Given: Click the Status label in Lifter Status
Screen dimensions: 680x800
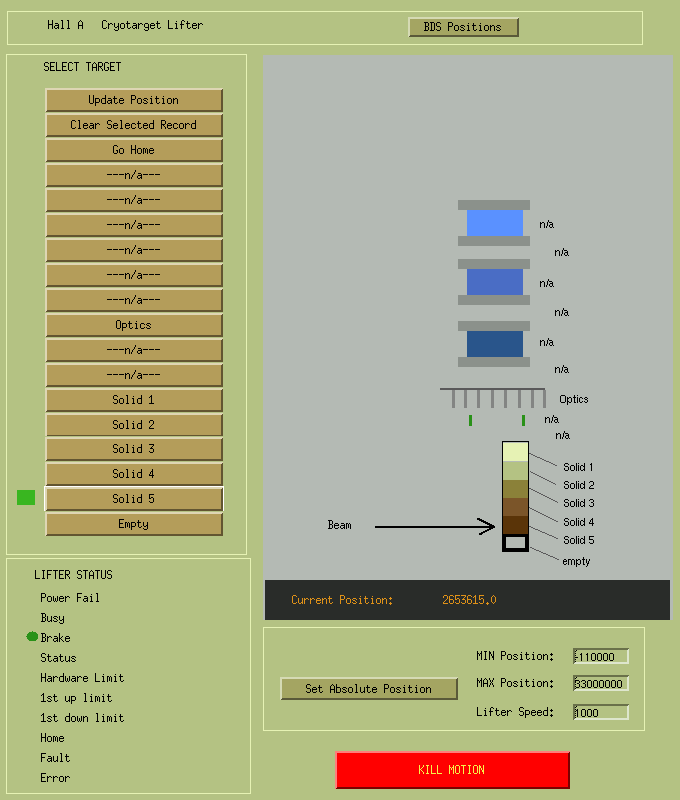Looking at the screenshot, I should coord(58,658).
